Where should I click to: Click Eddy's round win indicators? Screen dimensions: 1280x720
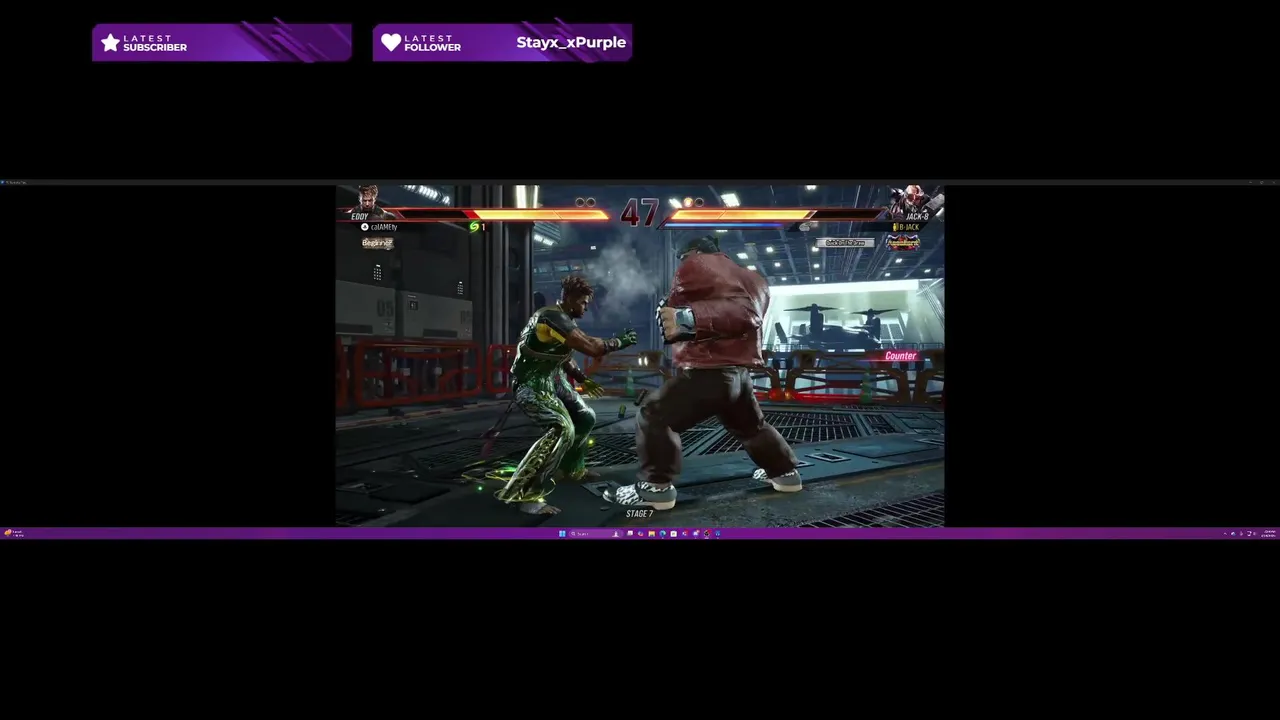click(585, 202)
